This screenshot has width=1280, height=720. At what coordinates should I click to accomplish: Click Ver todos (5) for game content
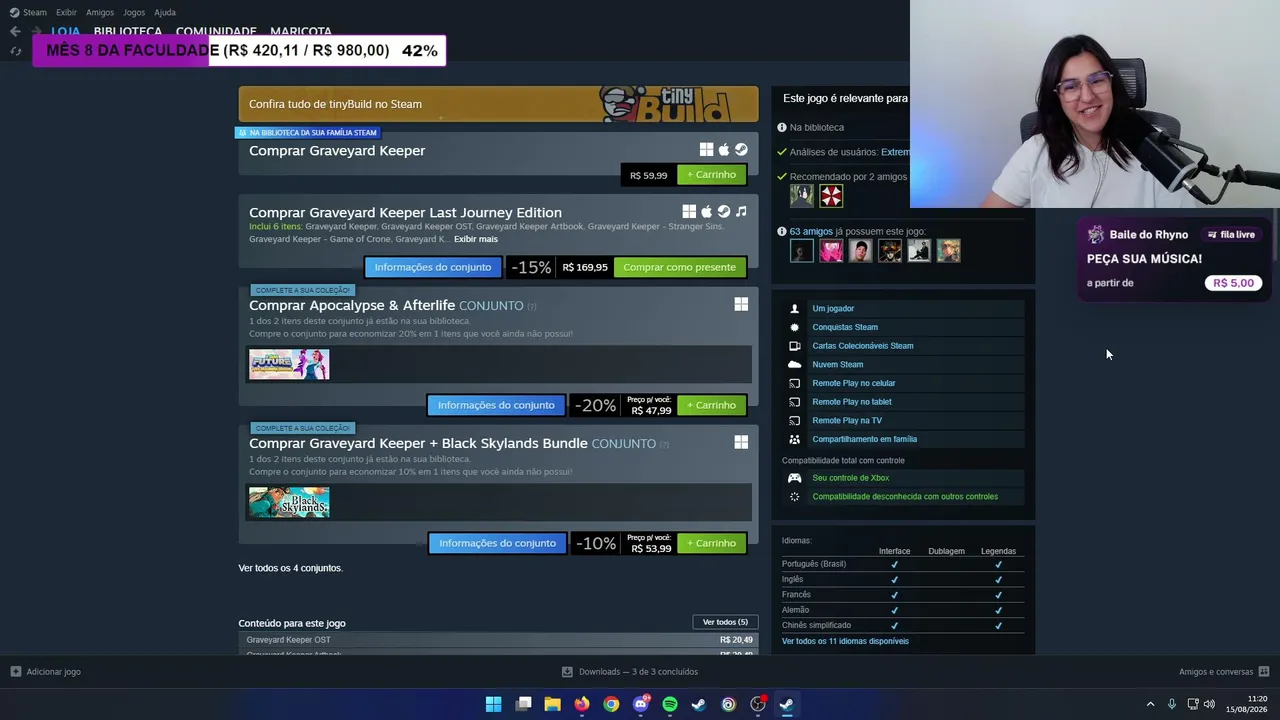point(725,622)
